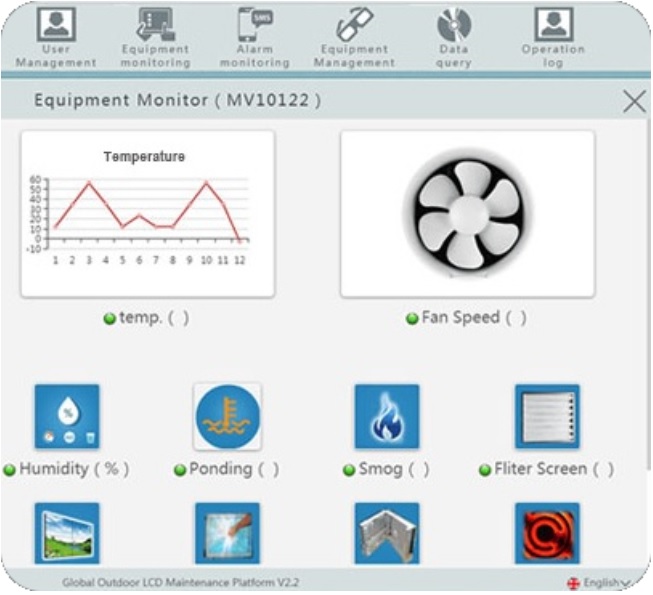Go to Alarm monitoring section
The height and width of the screenshot is (595, 653).
[x=255, y=37]
